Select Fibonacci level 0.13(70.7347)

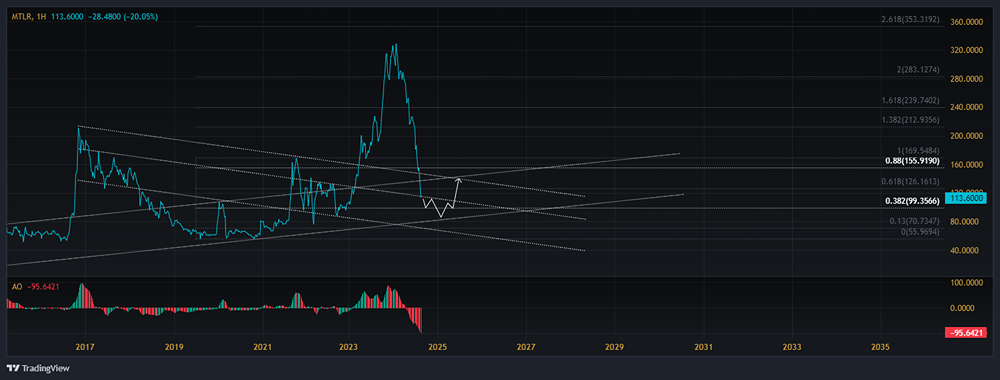point(914,221)
